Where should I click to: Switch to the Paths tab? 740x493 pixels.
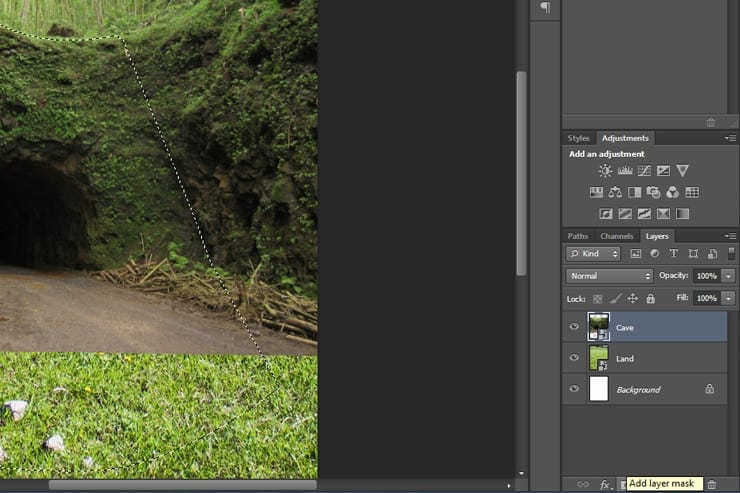click(578, 236)
